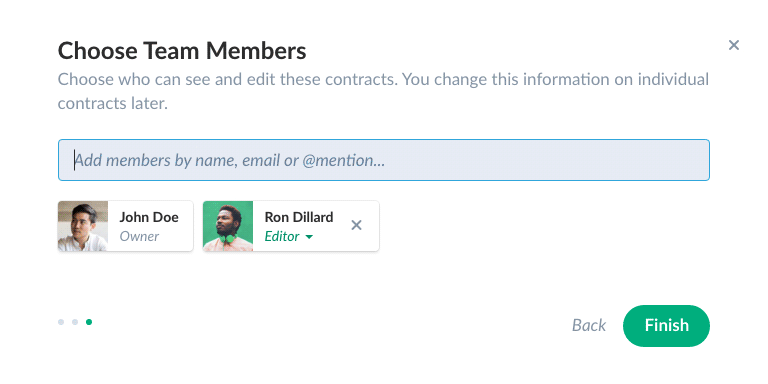
Task: Close the Choose Team Members dialog
Action: 733,45
